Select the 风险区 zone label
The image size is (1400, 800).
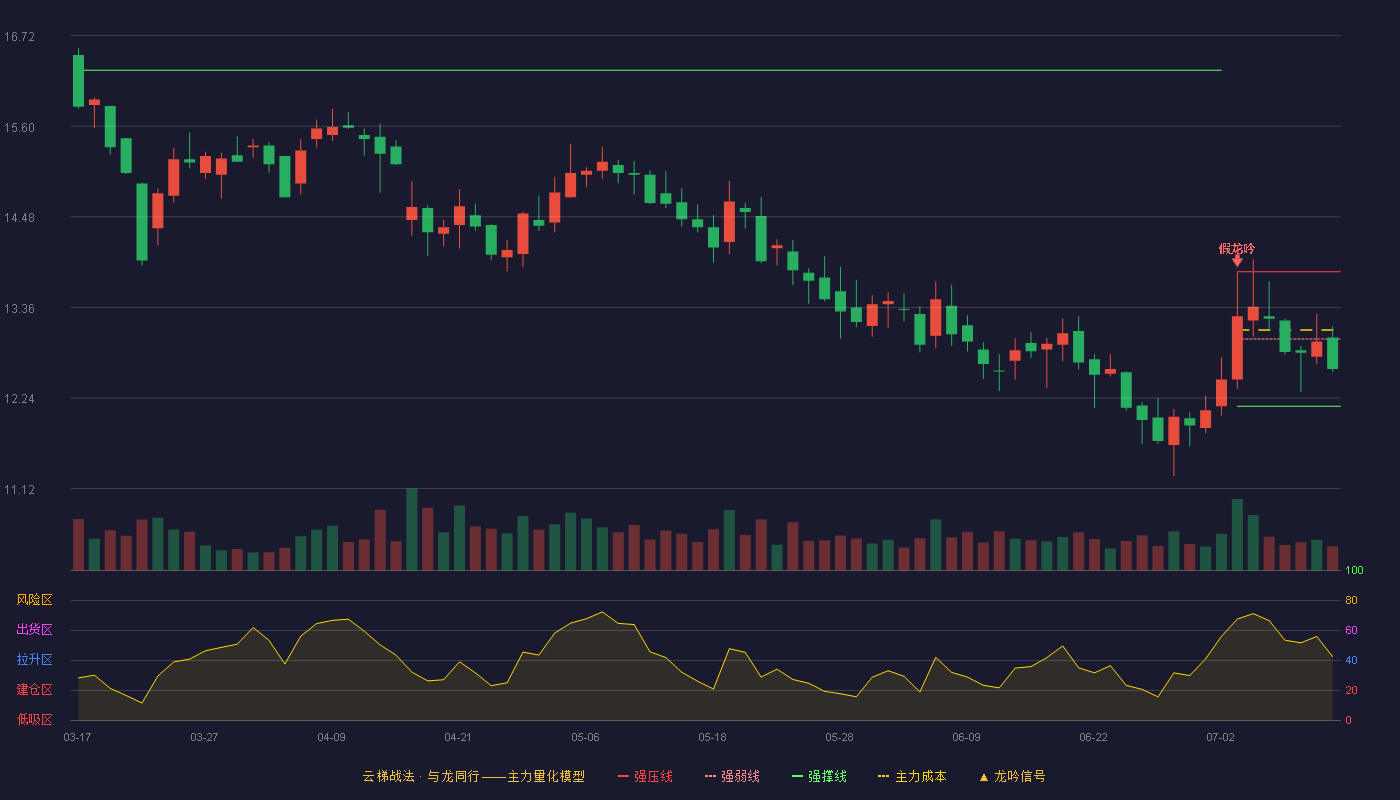(34, 600)
